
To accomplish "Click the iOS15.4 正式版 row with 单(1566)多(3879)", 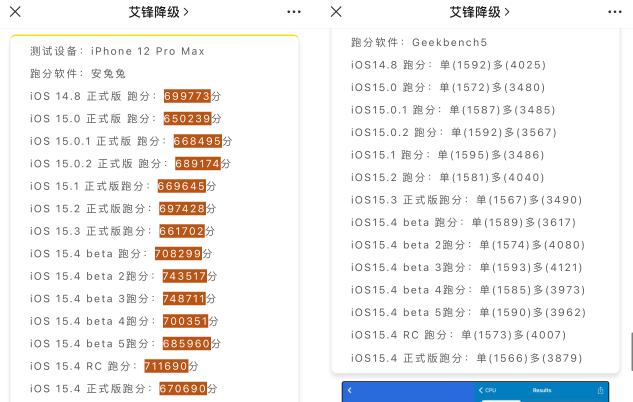I will (467, 358).
